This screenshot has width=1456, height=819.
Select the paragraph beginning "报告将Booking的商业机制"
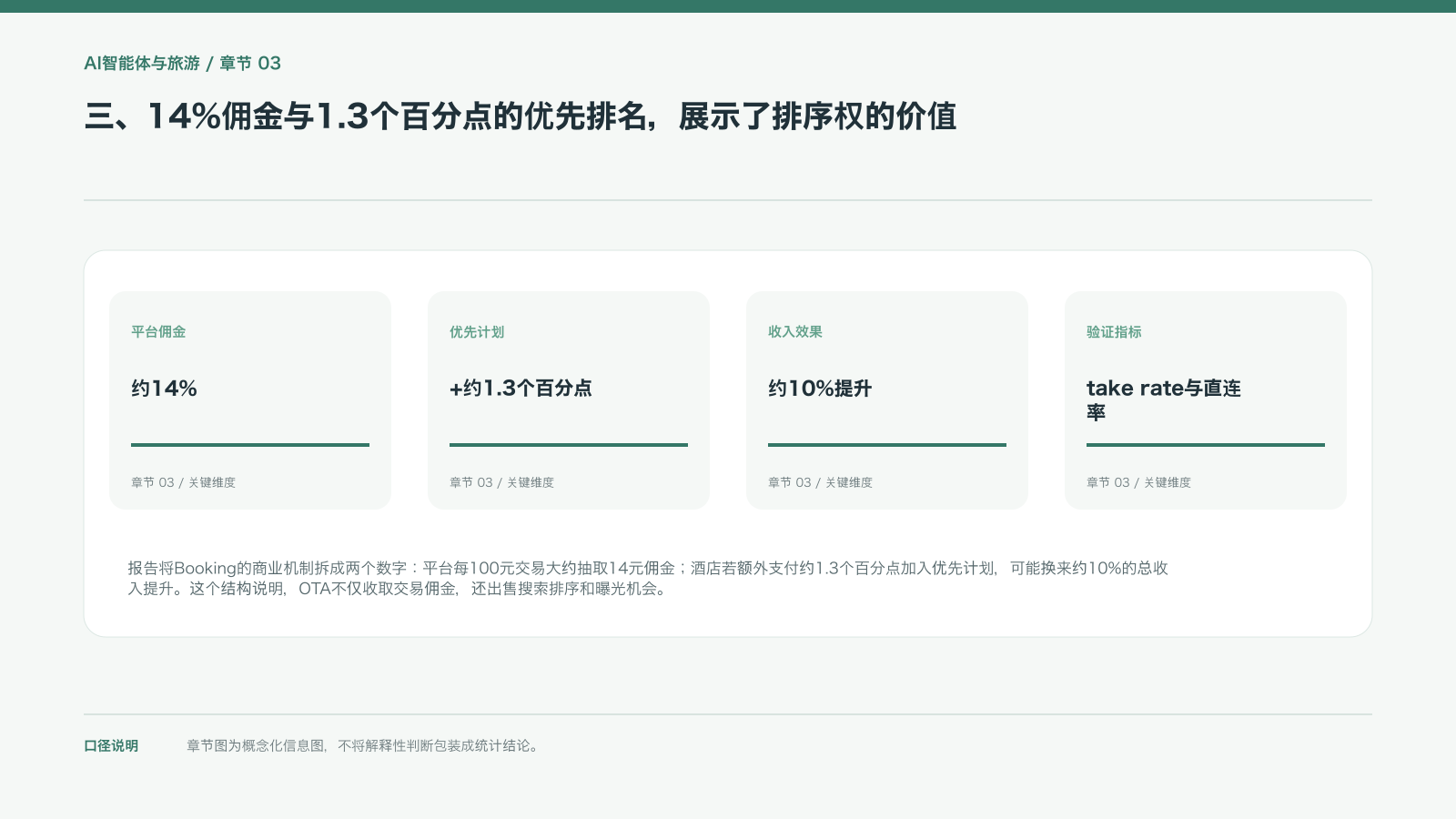pyautogui.click(x=648, y=578)
